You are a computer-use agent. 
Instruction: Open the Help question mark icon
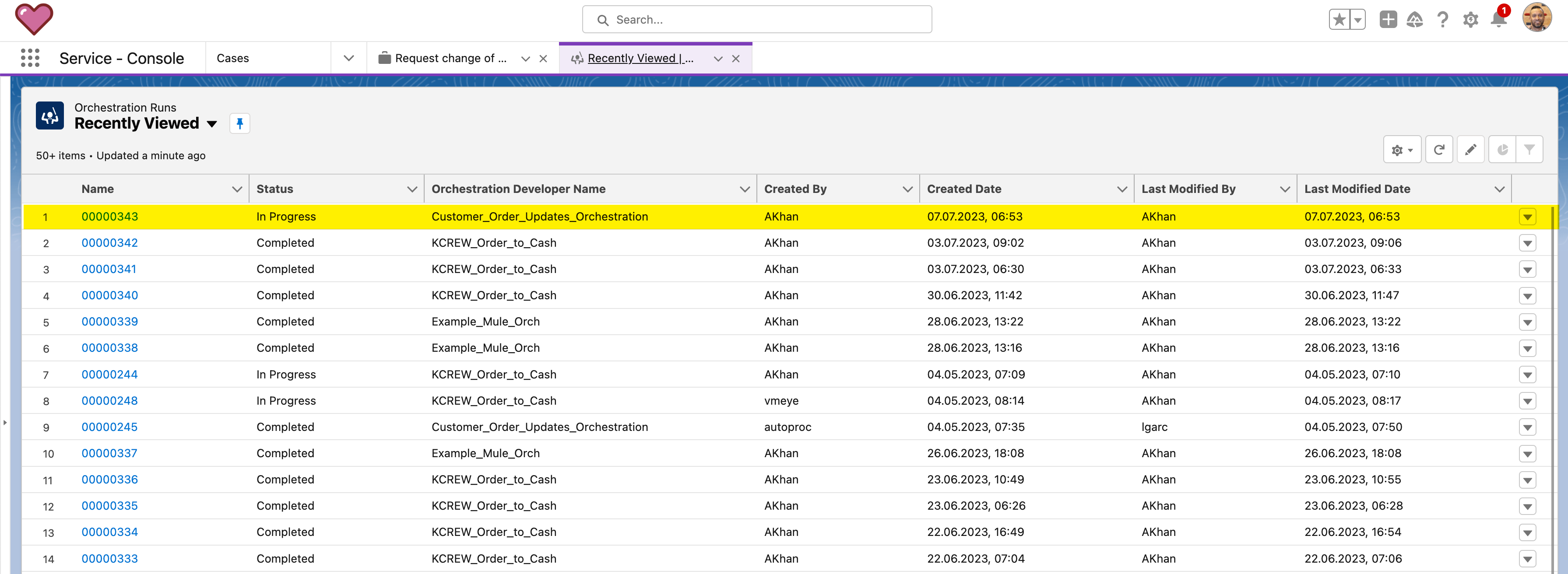[1442, 19]
